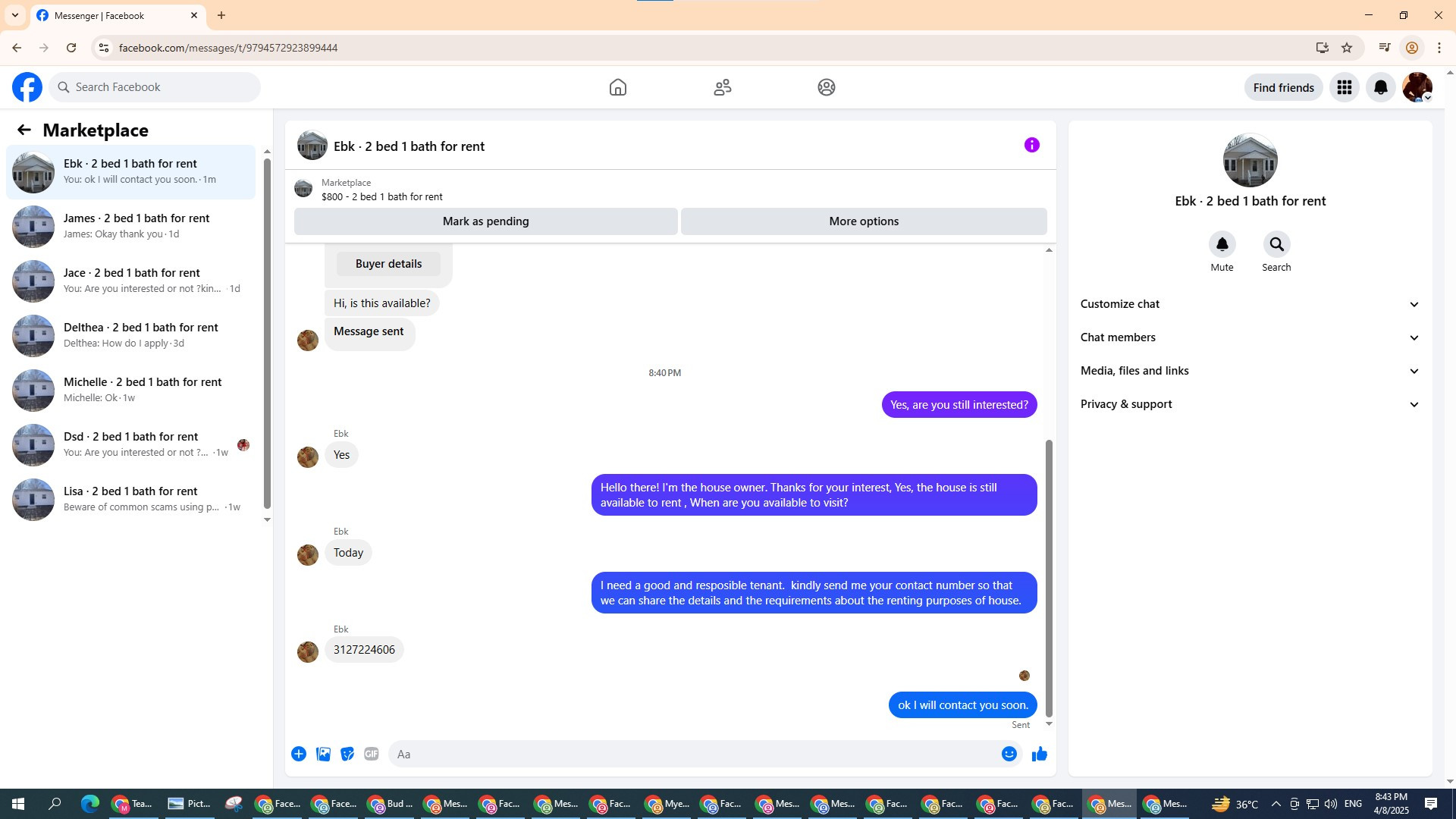Expand Privacy & support section
Image resolution: width=1456 pixels, height=819 pixels.
click(x=1250, y=404)
